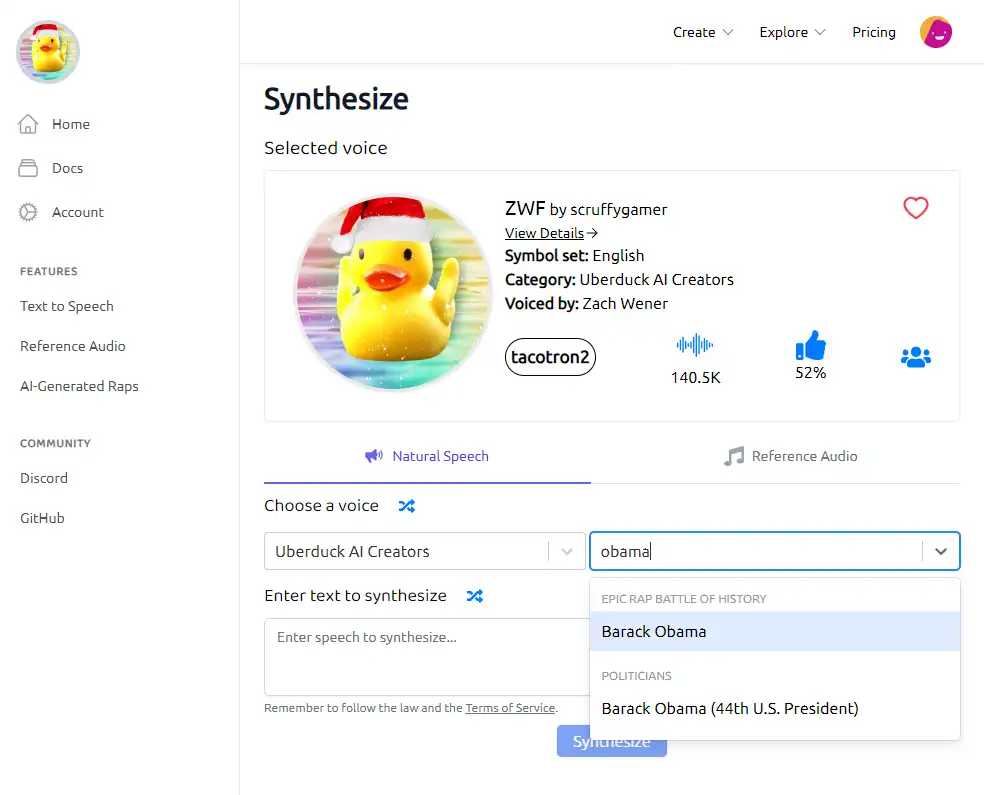Click the View Details link
The width and height of the screenshot is (984, 795).
coord(544,233)
